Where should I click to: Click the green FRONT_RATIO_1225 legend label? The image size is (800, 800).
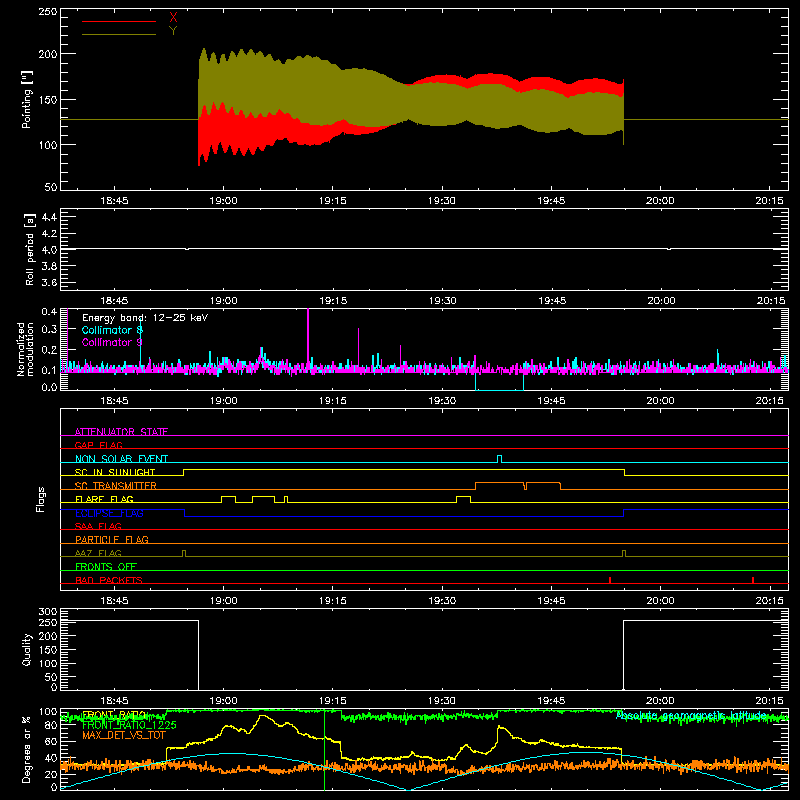tap(129, 724)
